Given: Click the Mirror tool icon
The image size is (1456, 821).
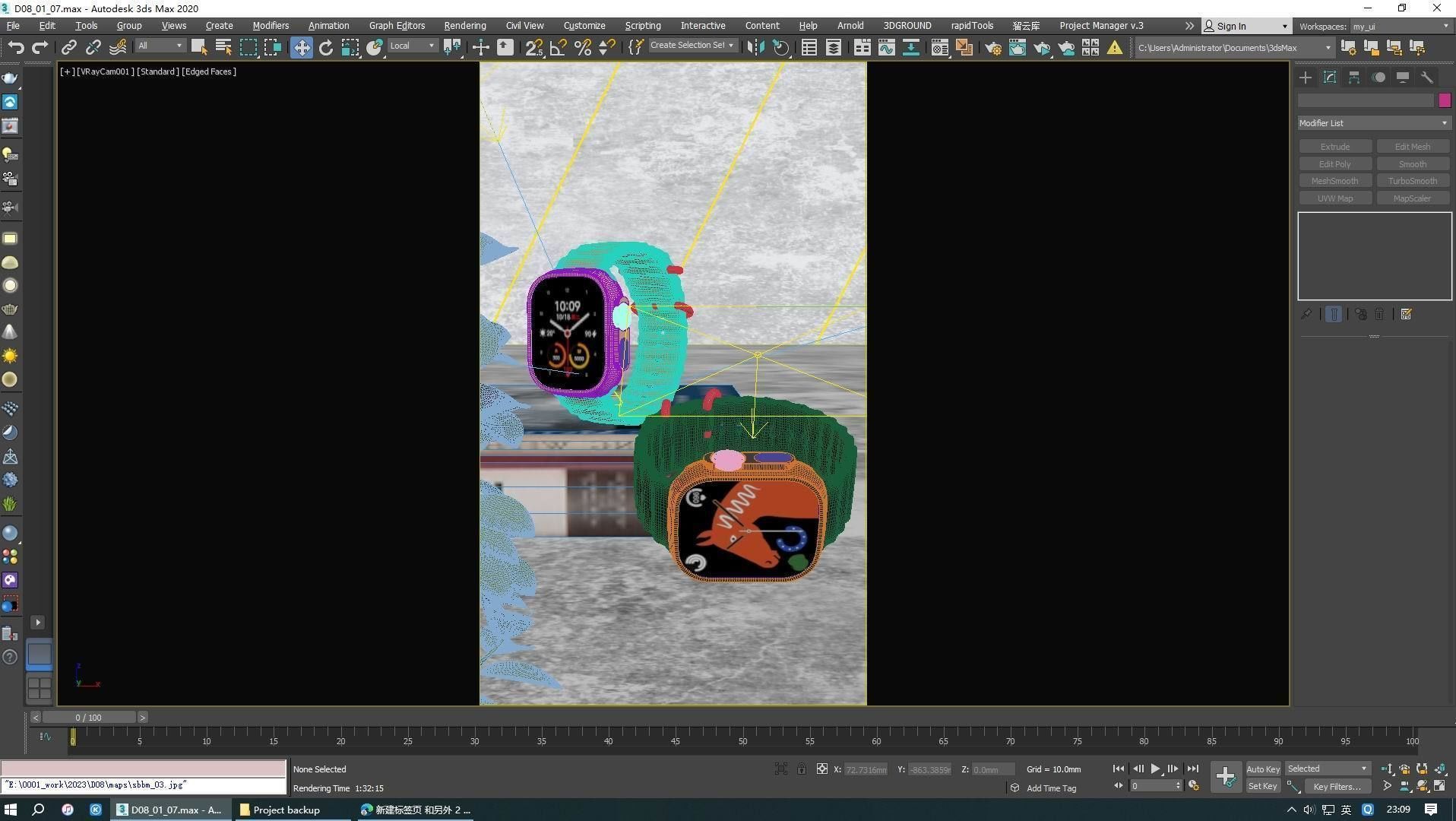Looking at the screenshot, I should click(x=755, y=48).
